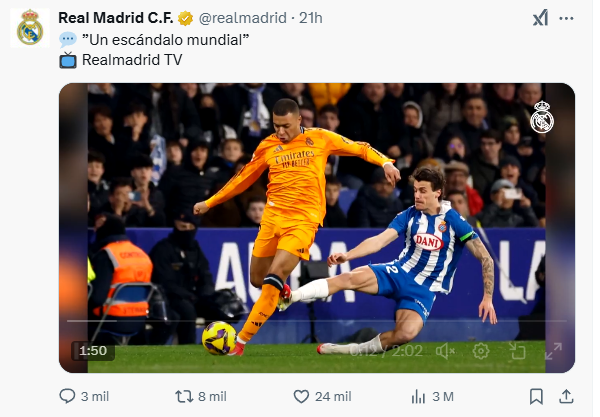Screen dimensions: 600x417
Task: Share the post via upload arrow icon
Action: (x=566, y=396)
